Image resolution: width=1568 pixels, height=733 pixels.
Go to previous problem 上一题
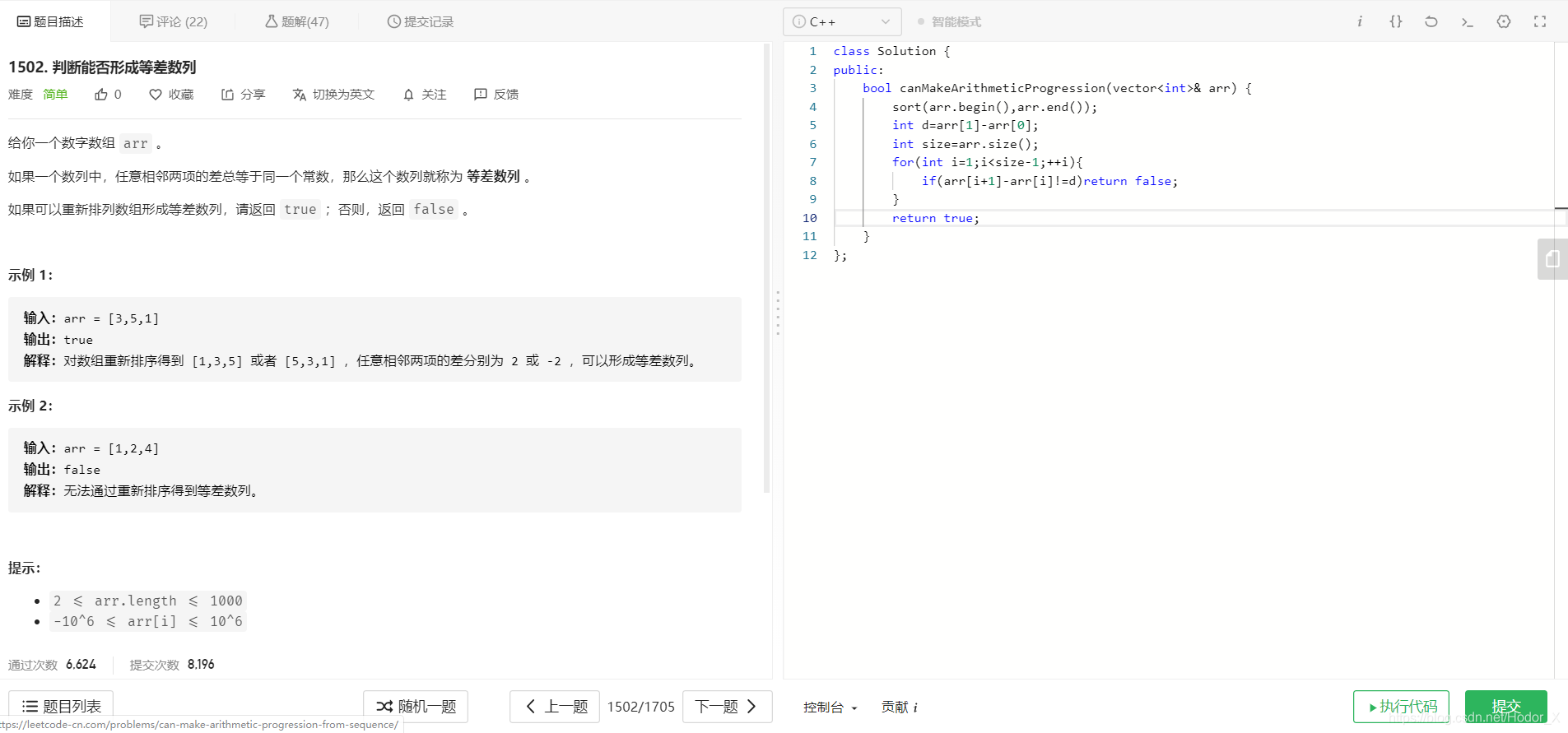coord(555,707)
